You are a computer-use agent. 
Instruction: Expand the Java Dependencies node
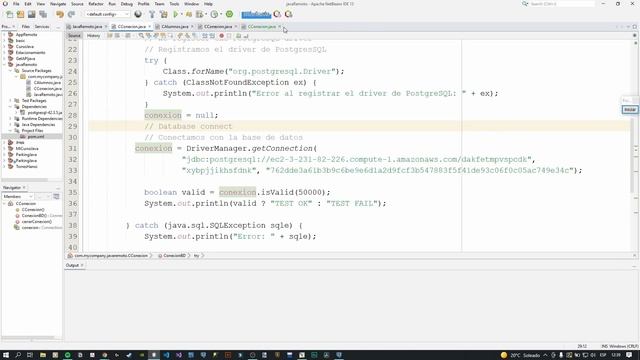coord(11,124)
